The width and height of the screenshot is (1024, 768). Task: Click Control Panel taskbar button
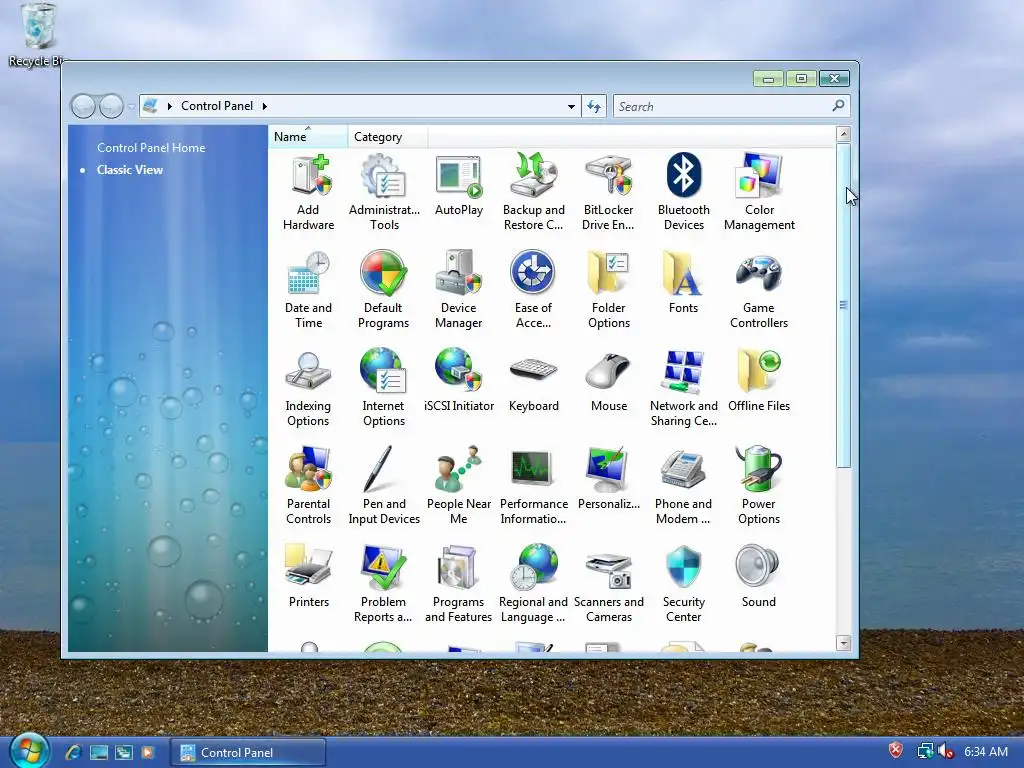249,752
